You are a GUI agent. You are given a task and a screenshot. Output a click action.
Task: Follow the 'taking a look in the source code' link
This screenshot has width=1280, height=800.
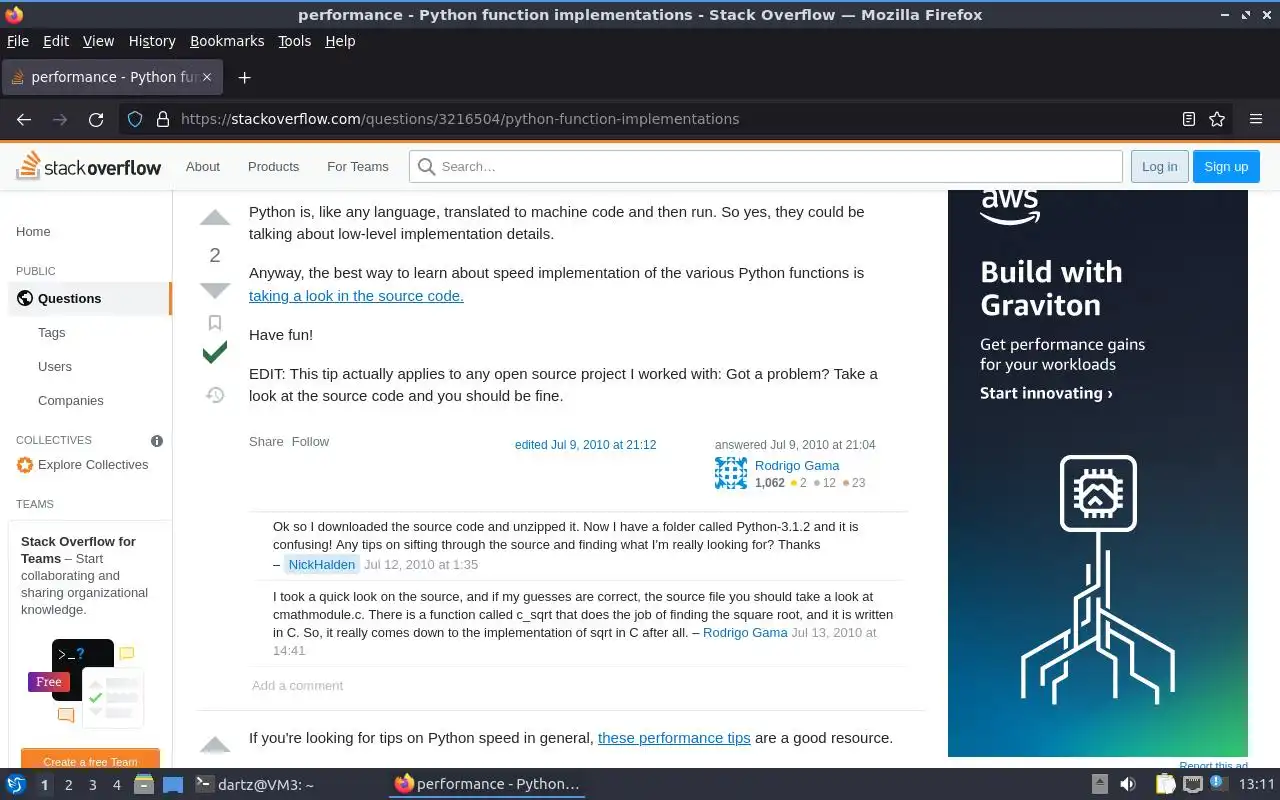(356, 296)
